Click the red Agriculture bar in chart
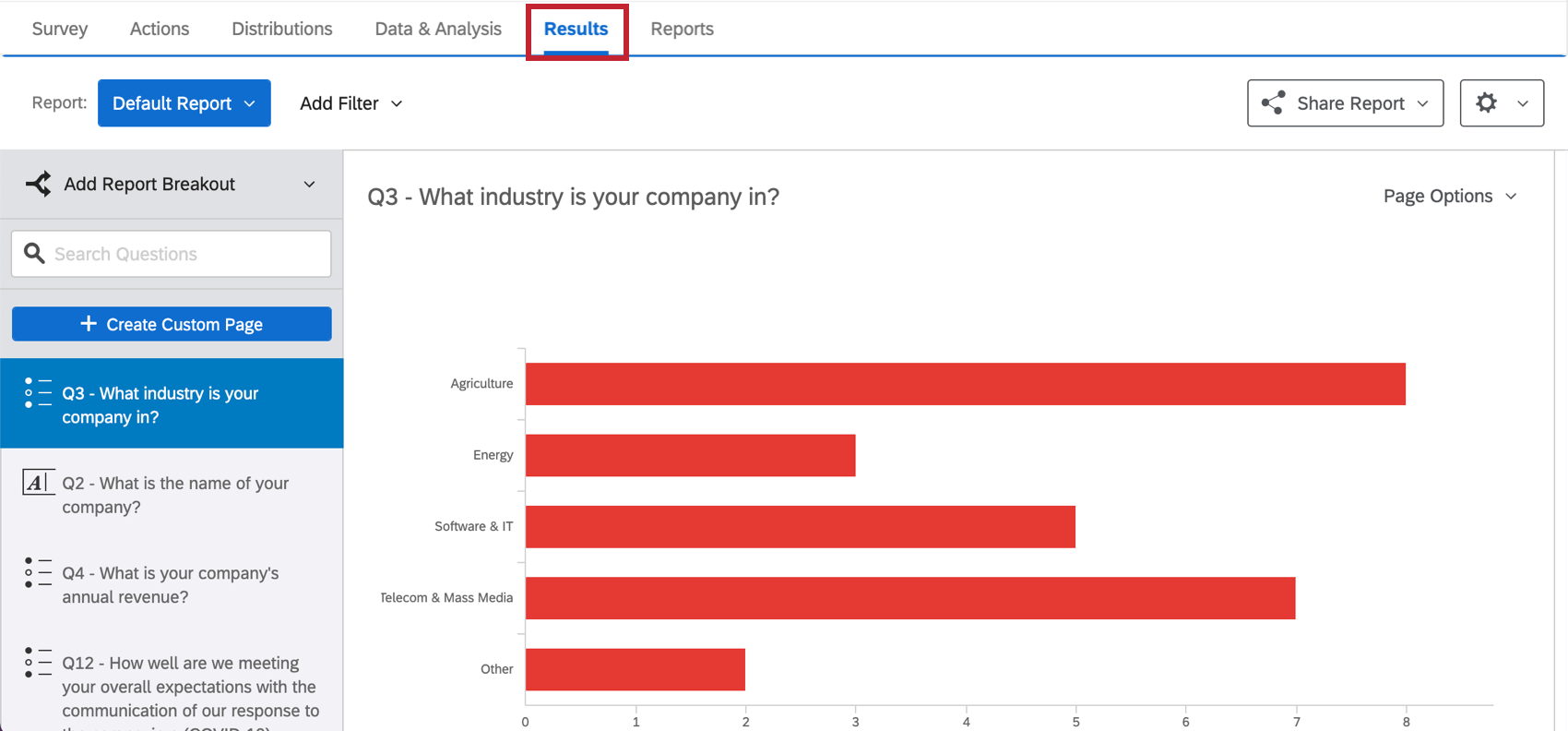The image size is (1568, 731). [x=965, y=384]
